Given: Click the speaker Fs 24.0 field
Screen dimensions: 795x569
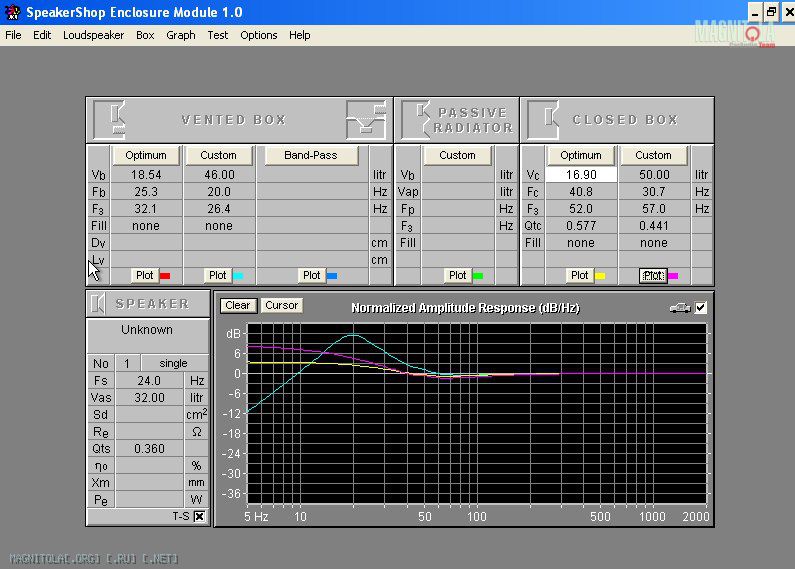Looking at the screenshot, I should click(149, 380).
